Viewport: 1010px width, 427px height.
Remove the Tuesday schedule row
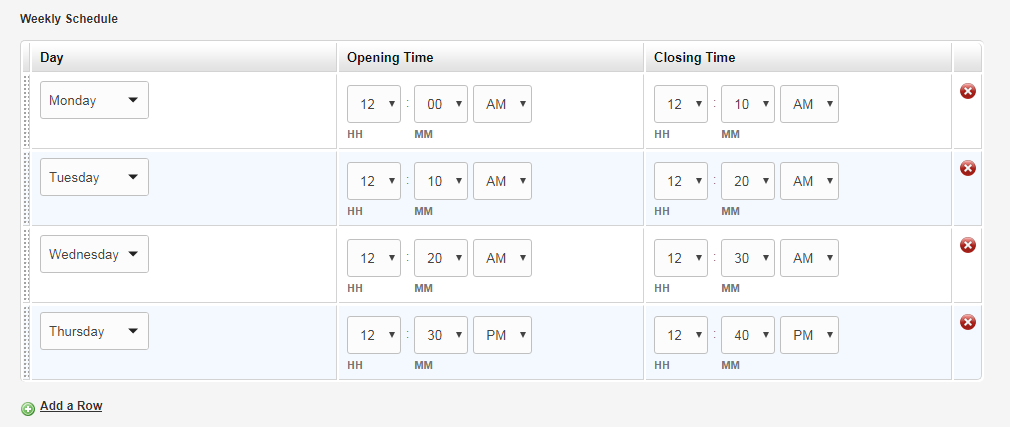[967, 168]
